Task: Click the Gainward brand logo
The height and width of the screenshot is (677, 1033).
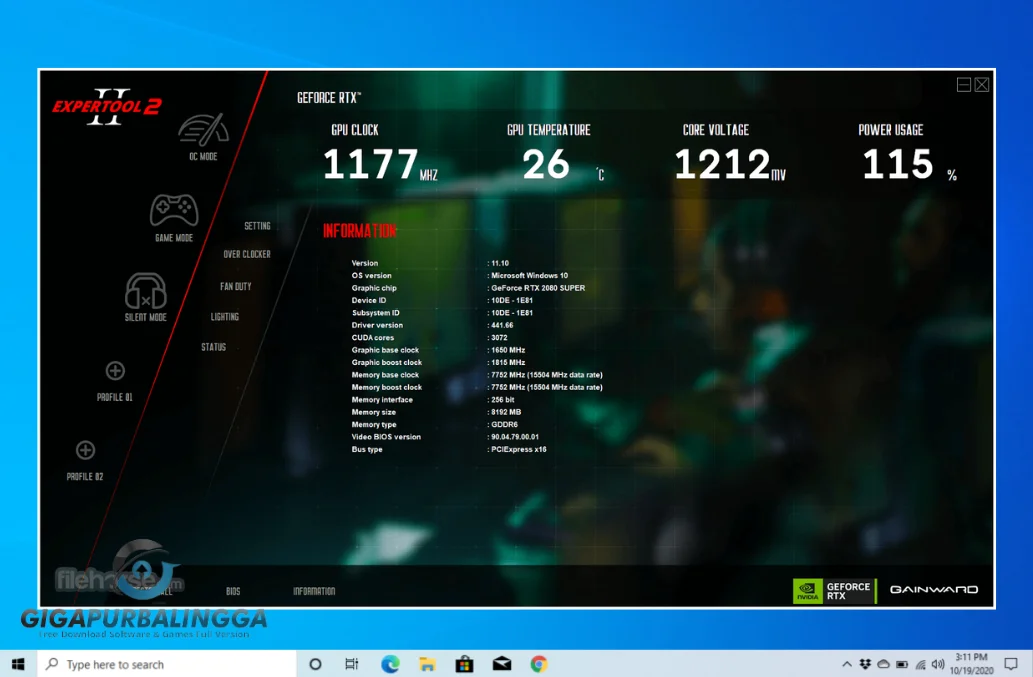Action: 934,589
